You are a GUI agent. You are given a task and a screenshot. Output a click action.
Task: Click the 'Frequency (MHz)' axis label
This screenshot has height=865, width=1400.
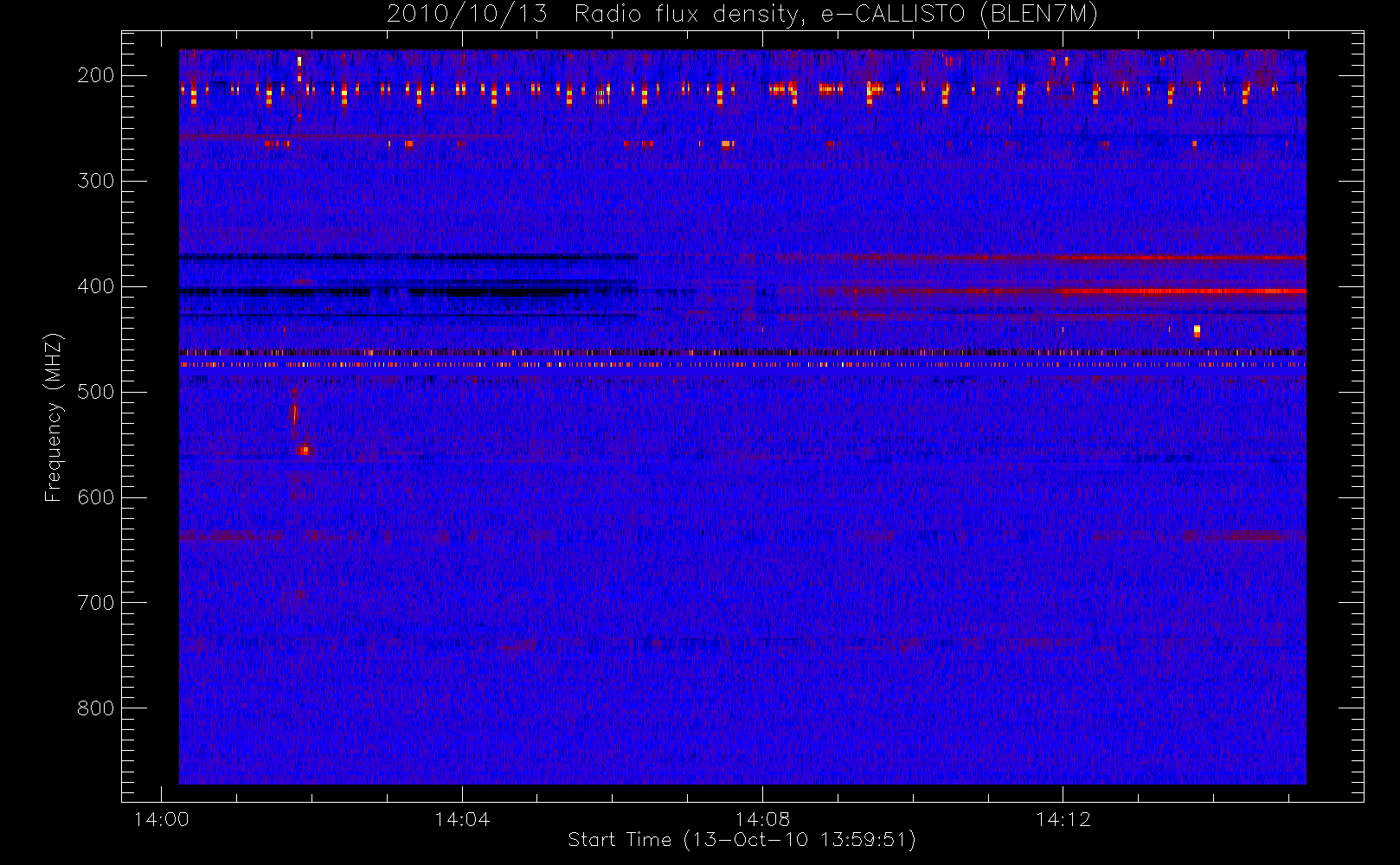click(54, 417)
